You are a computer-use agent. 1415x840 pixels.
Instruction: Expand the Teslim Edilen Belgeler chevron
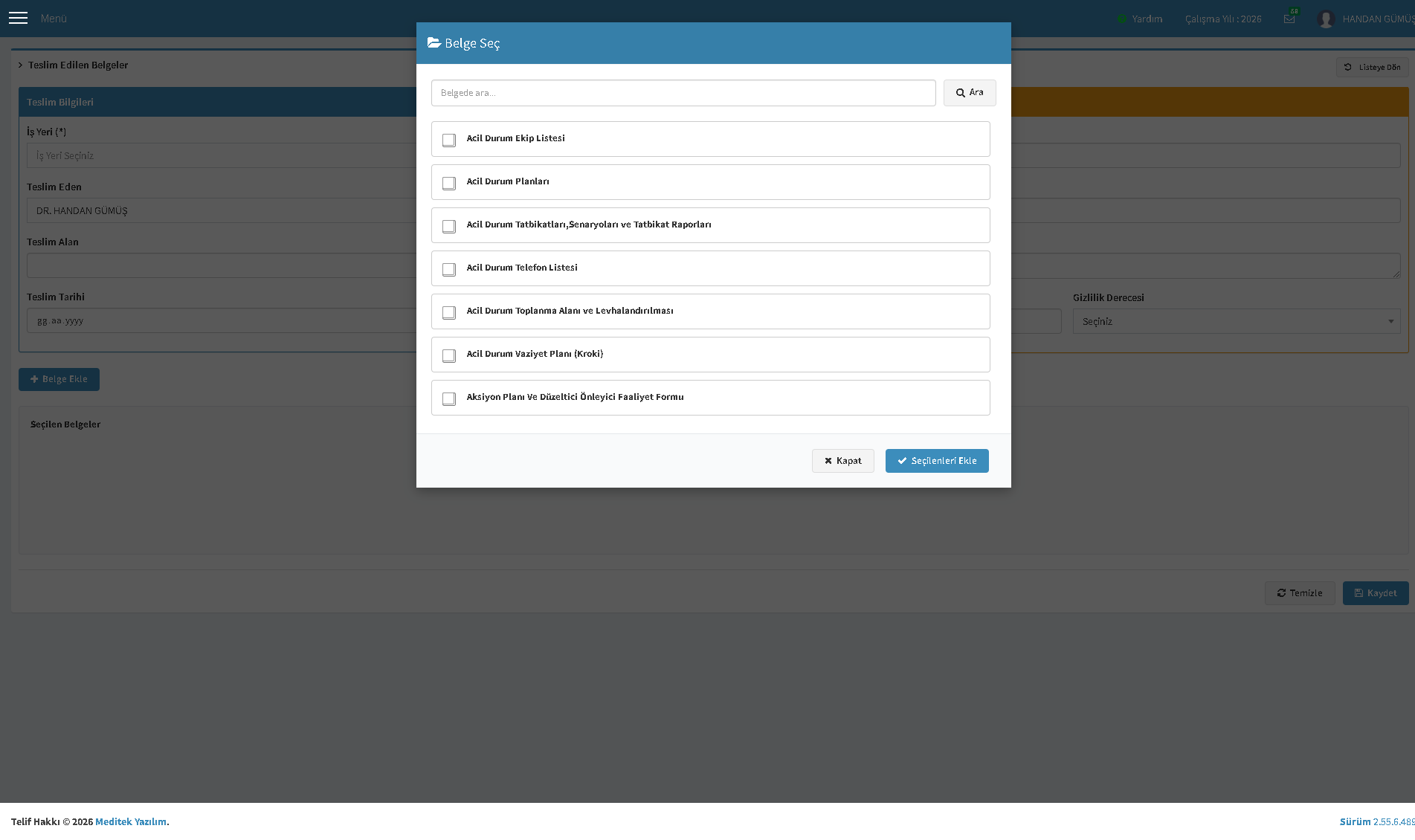21,65
